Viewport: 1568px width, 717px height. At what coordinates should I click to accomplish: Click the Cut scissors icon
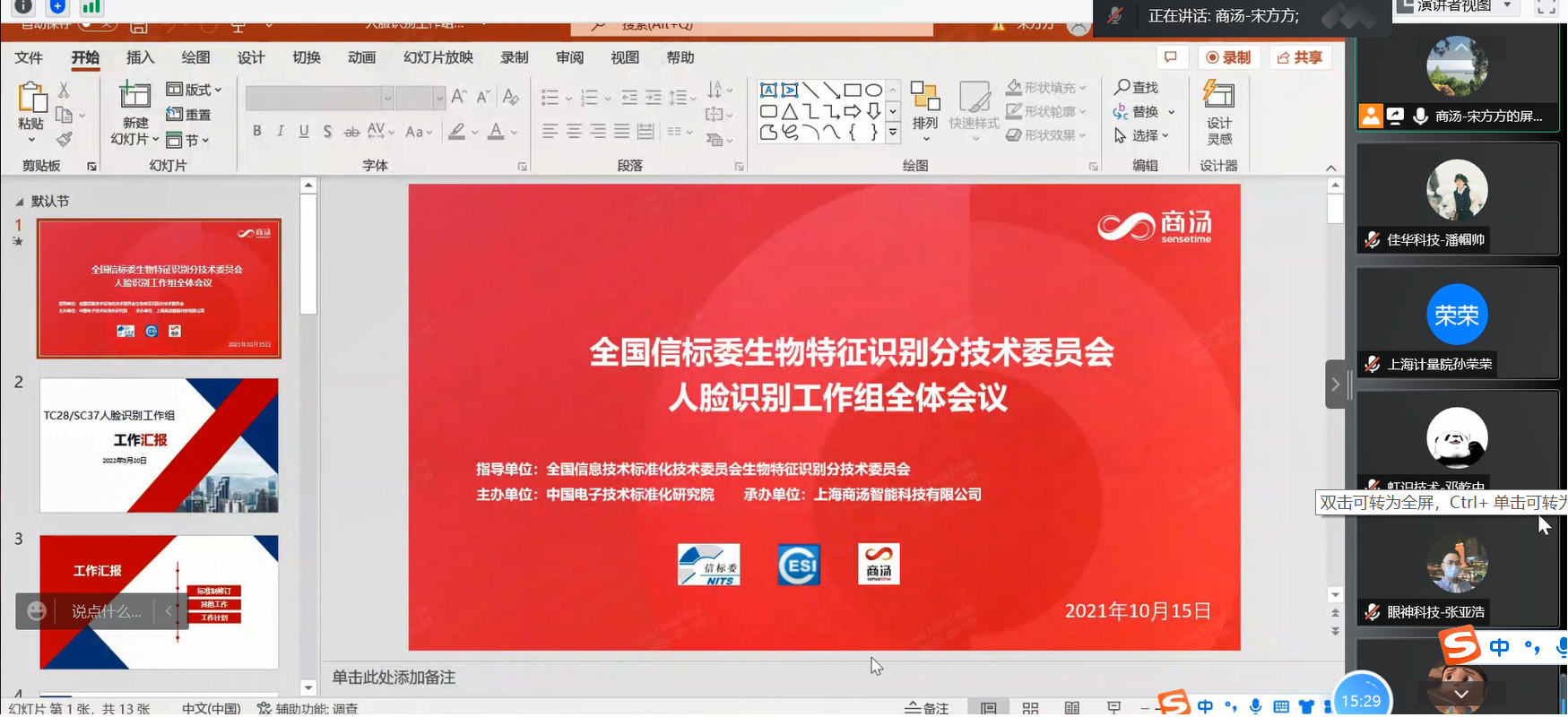click(x=64, y=91)
